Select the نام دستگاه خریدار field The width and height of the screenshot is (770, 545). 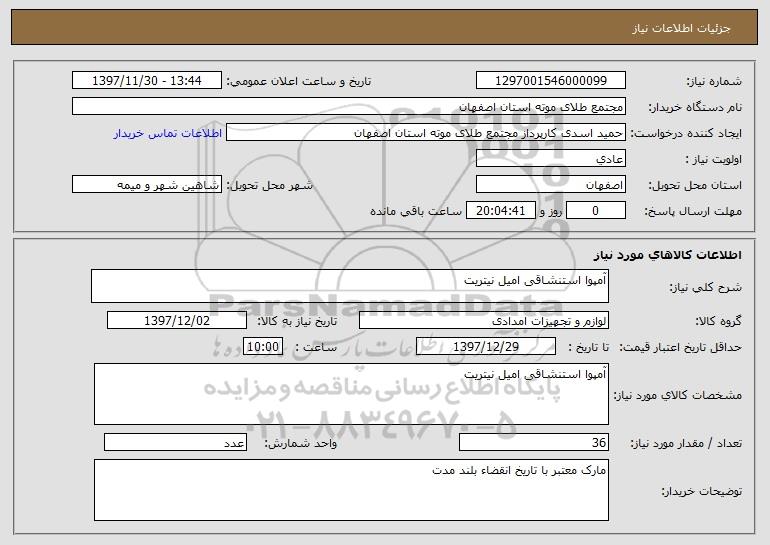349,107
